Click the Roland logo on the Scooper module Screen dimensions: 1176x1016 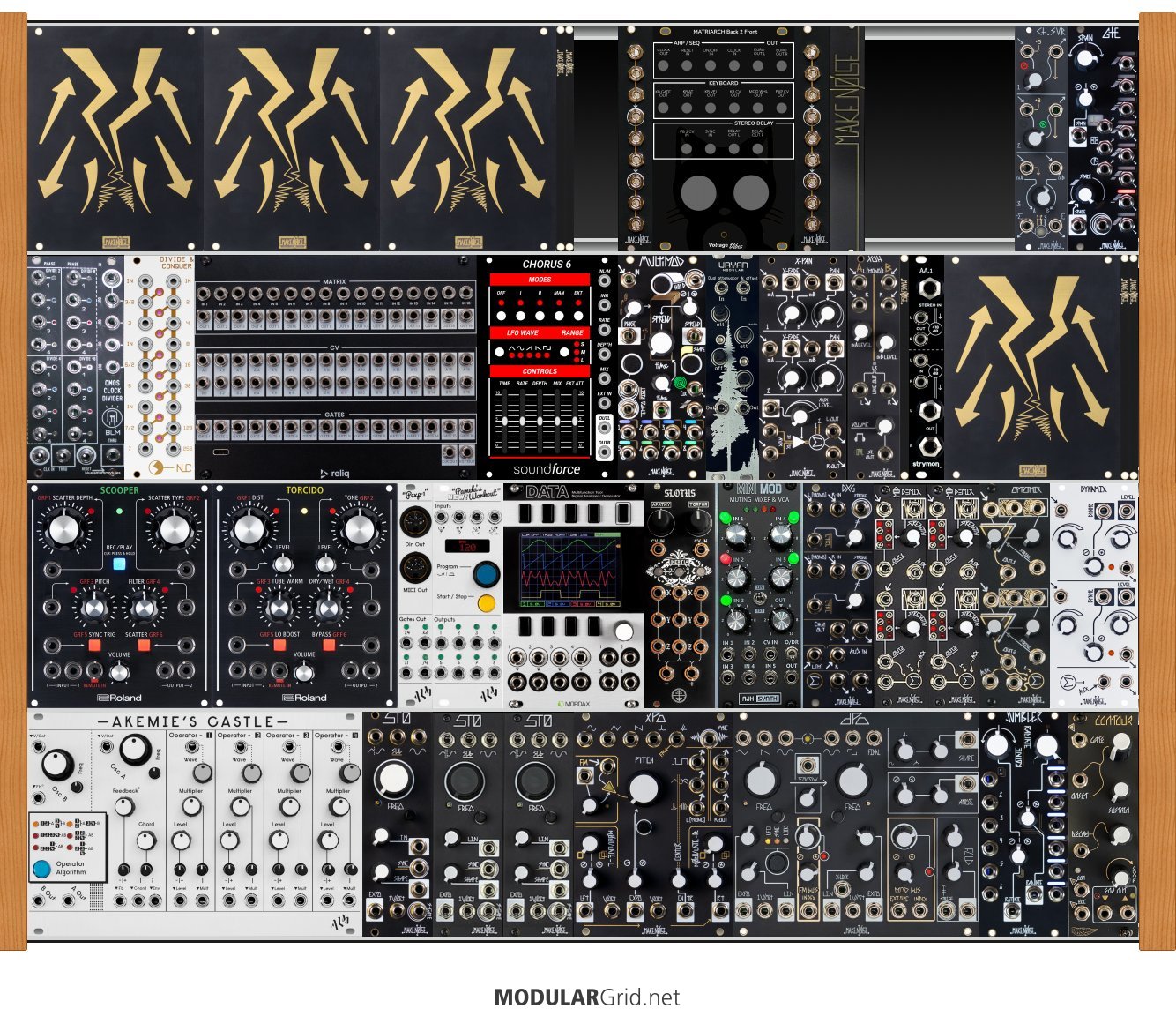click(x=120, y=698)
